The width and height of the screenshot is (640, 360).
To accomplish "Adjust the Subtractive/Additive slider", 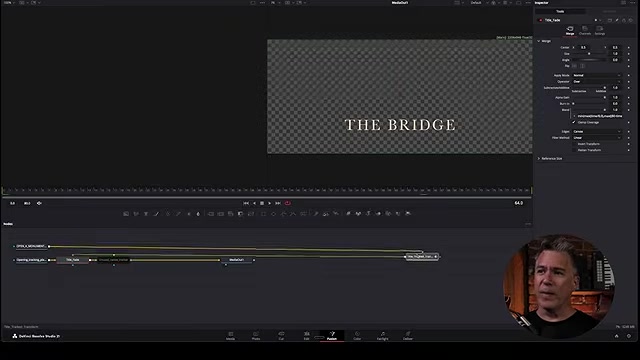I will click(x=589, y=87).
